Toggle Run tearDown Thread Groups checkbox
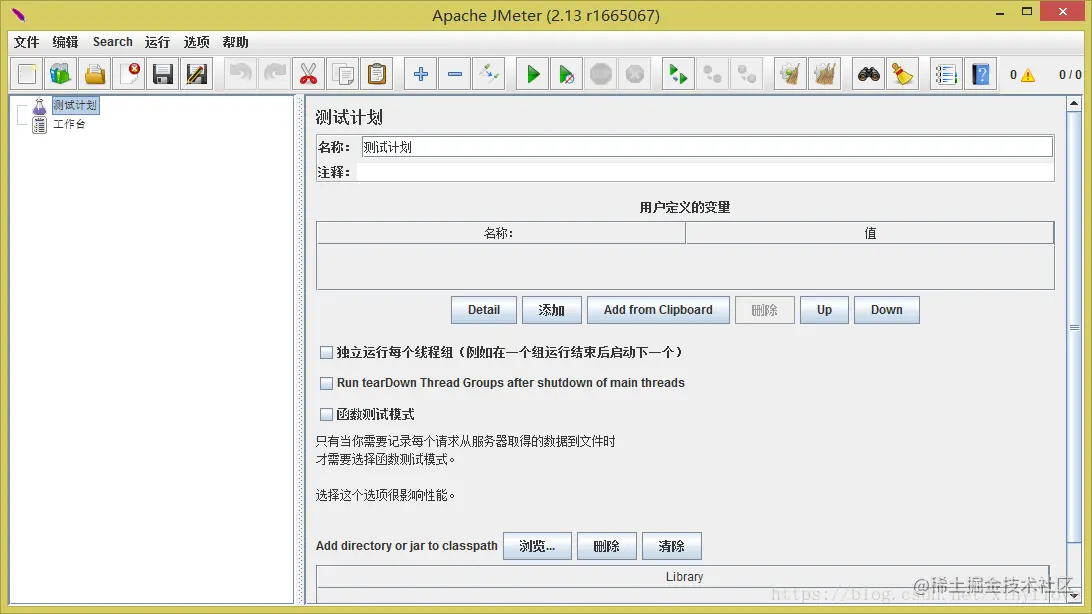The image size is (1092, 614). [x=326, y=383]
